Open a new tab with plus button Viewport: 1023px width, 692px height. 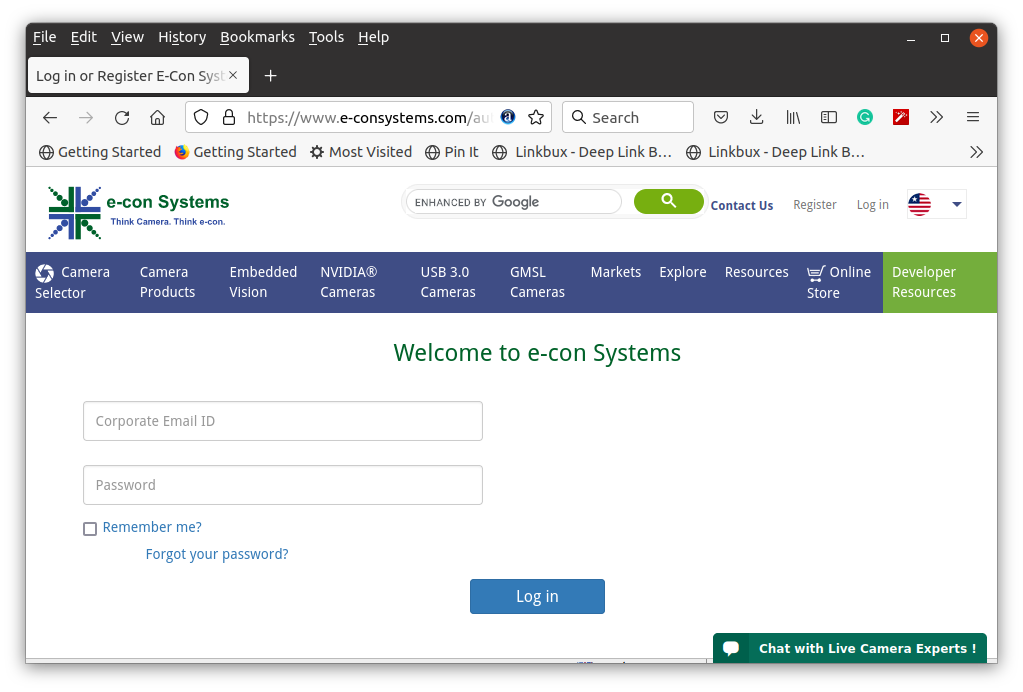[270, 76]
